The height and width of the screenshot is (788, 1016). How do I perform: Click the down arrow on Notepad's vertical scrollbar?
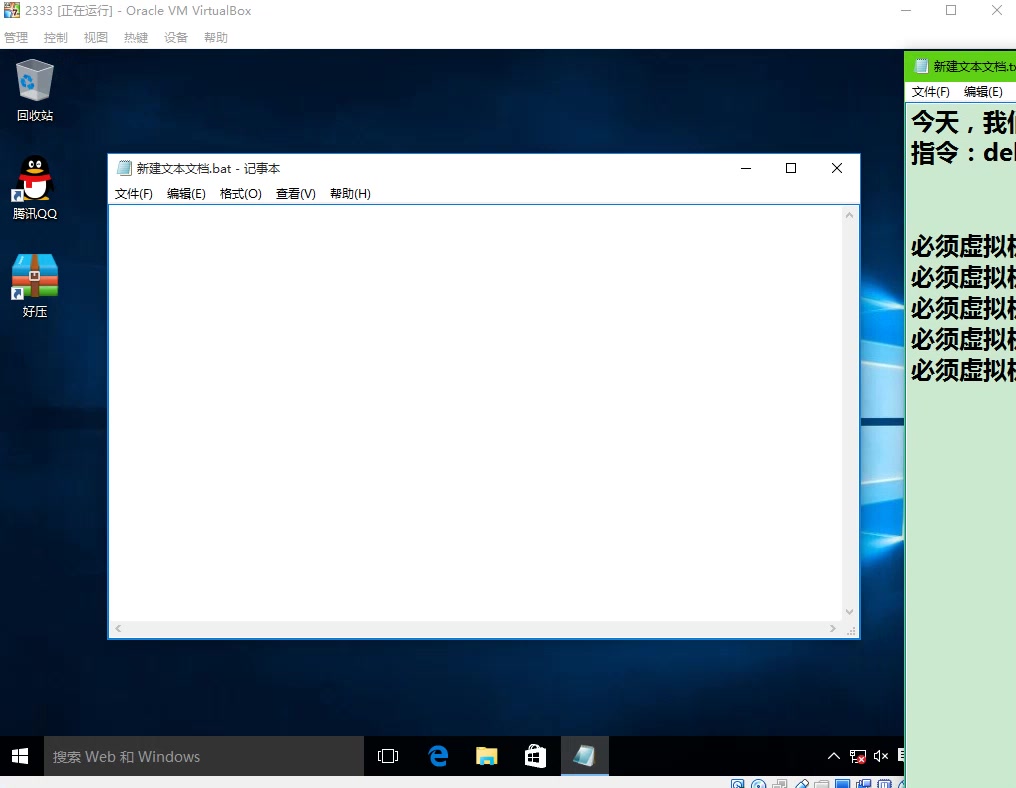point(849,610)
